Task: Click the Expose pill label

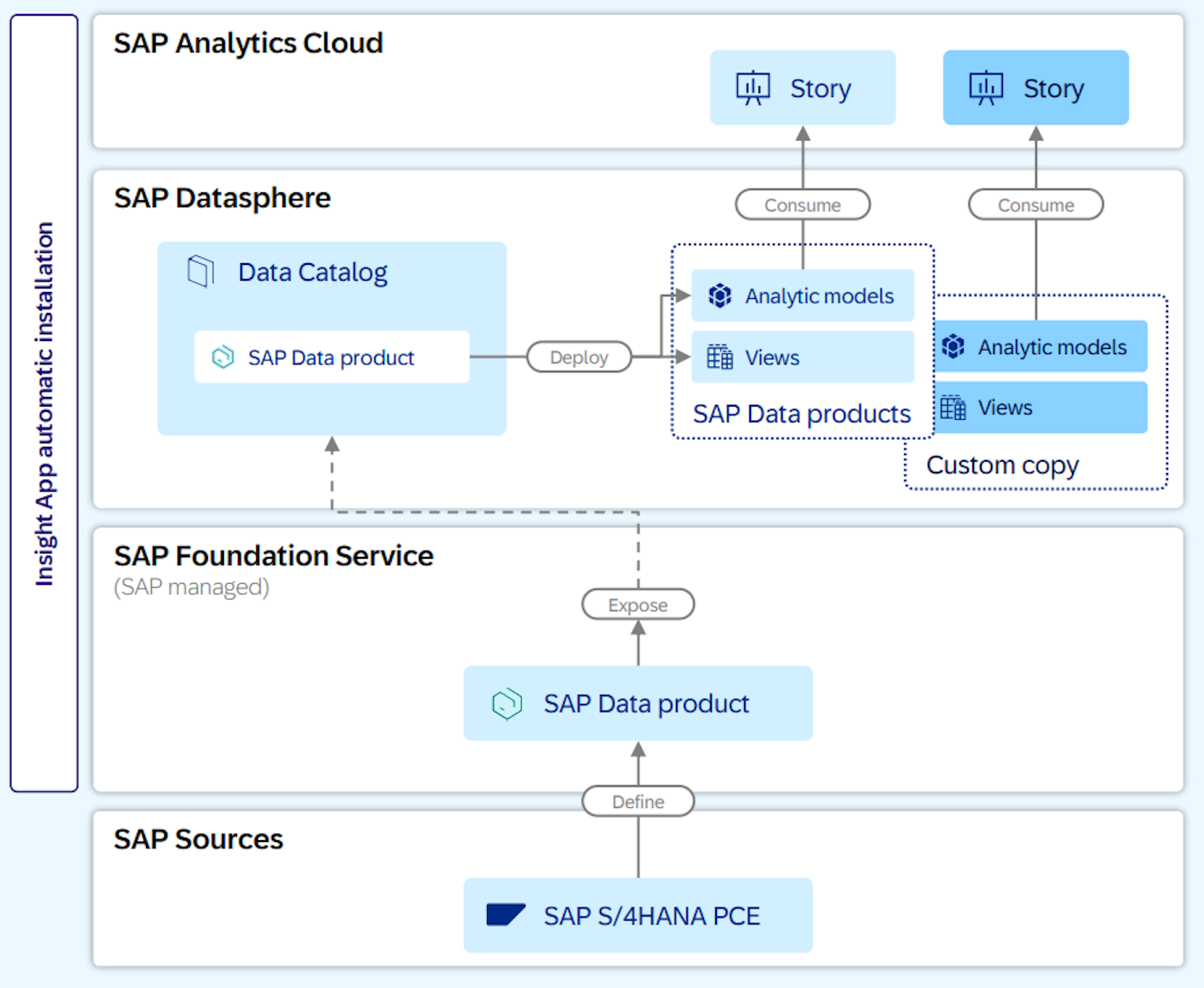Action: (x=638, y=604)
